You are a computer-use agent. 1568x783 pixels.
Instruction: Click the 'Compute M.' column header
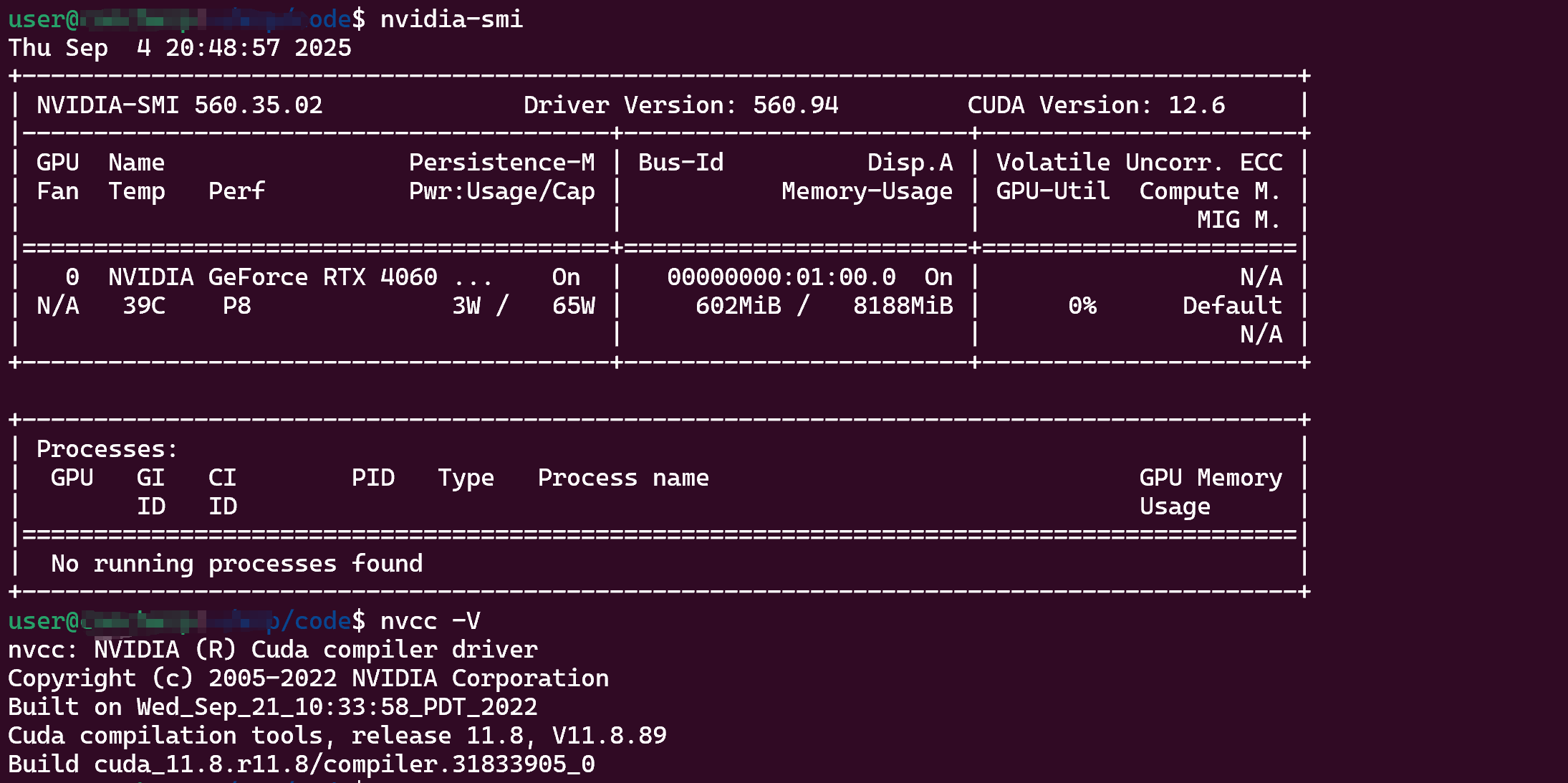tap(1211, 191)
